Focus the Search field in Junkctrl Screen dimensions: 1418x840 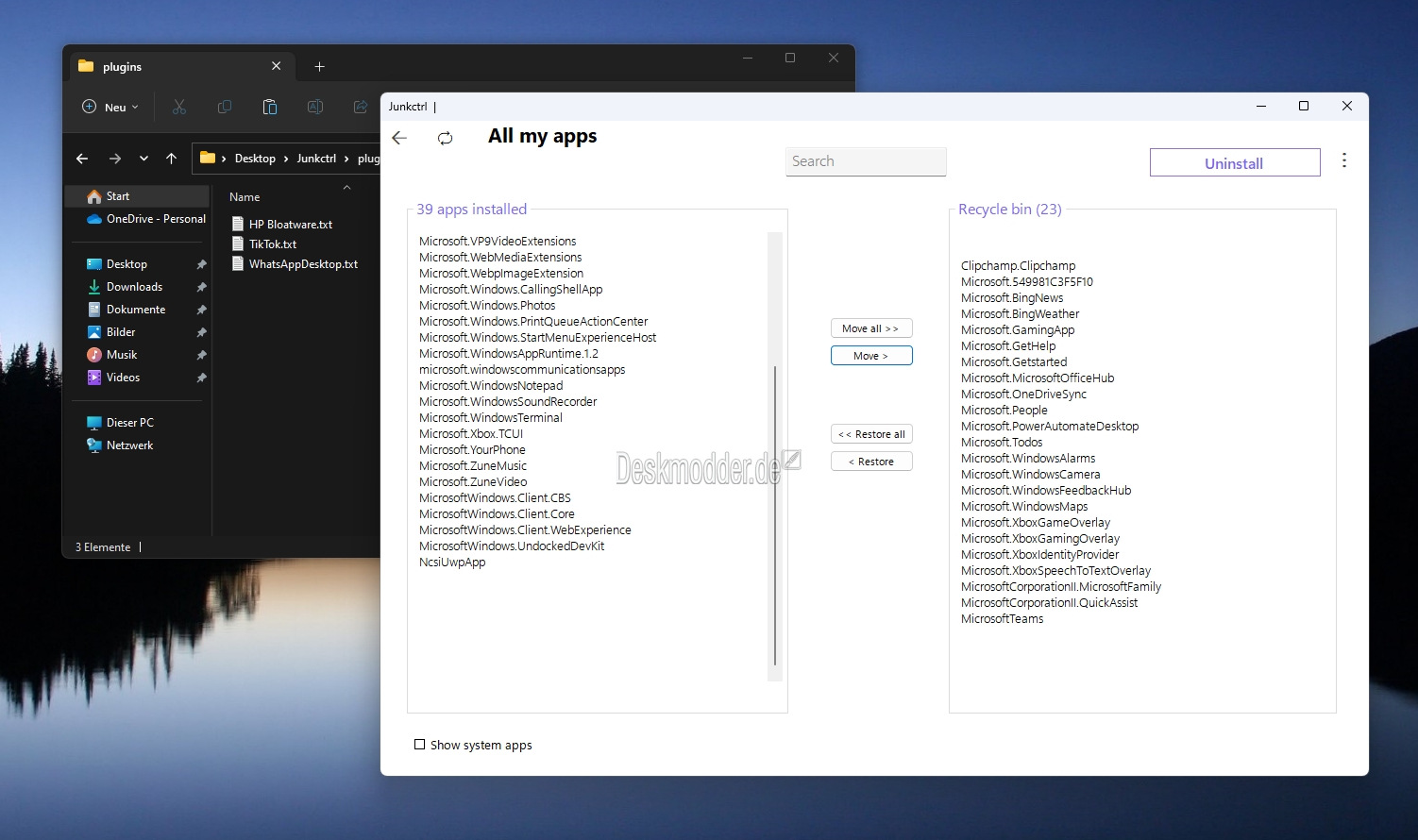(866, 161)
